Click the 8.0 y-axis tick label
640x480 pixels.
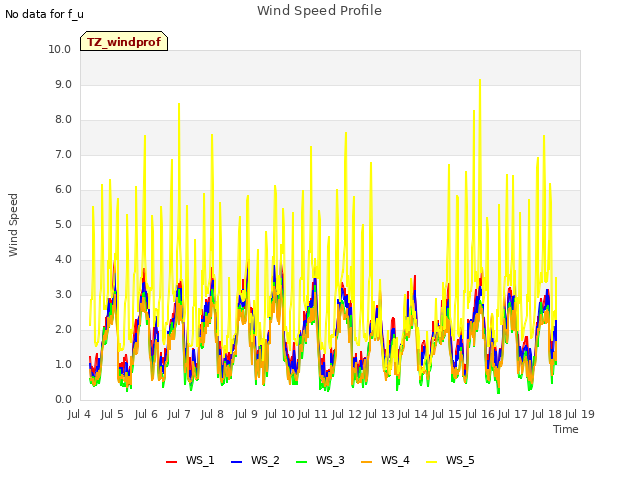click(x=63, y=120)
